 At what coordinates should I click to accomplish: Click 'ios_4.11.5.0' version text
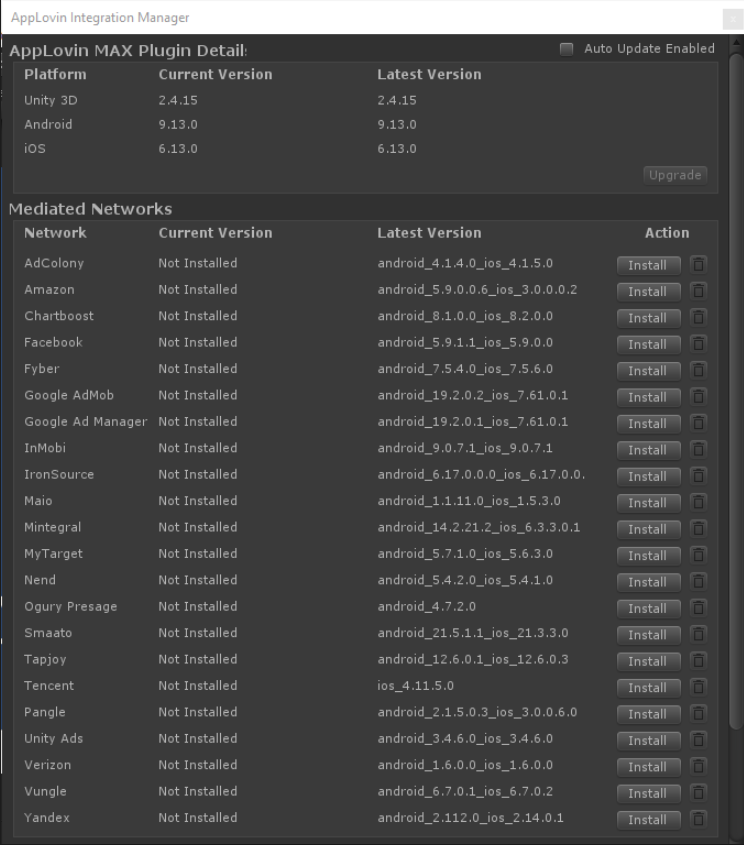tap(415, 685)
